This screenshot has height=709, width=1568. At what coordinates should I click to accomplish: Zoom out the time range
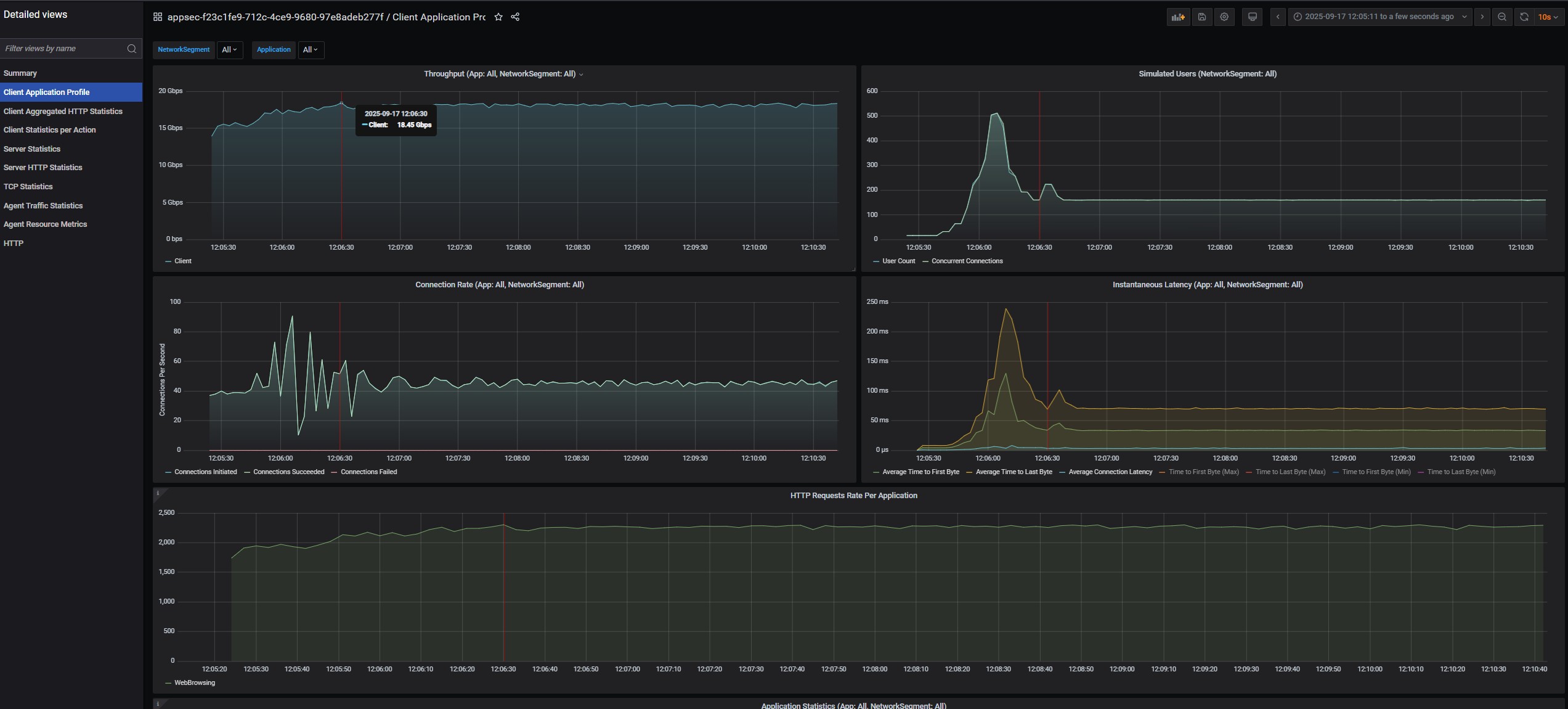click(1502, 17)
